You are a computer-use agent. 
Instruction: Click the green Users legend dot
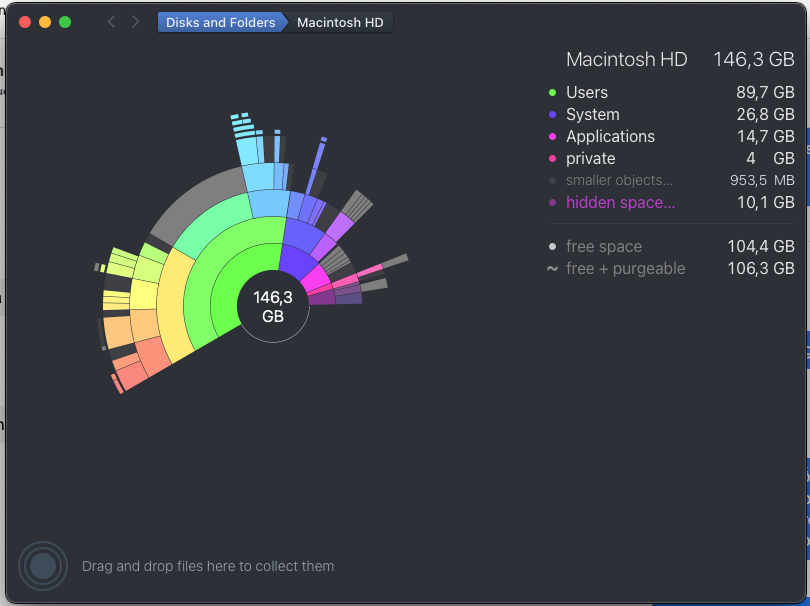point(552,92)
